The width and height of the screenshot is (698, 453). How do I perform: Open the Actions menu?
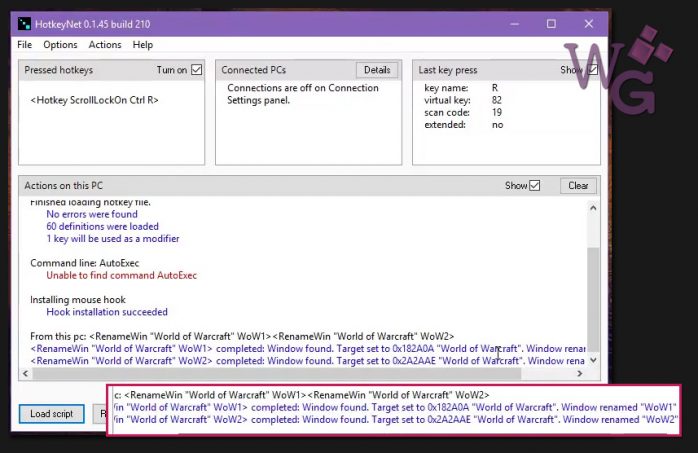105,45
